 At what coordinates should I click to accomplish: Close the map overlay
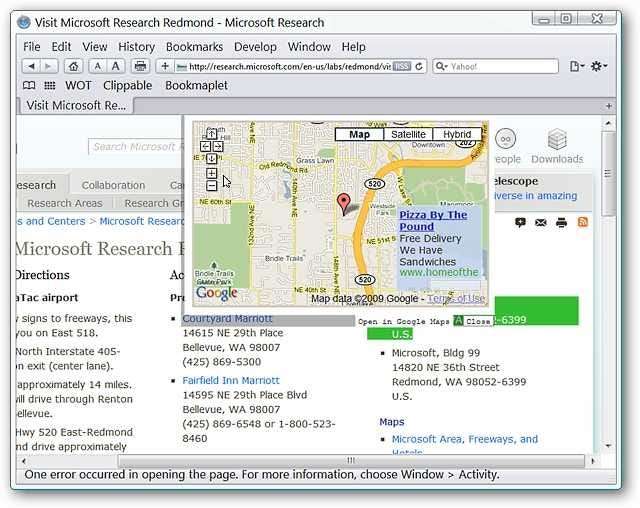coord(478,321)
